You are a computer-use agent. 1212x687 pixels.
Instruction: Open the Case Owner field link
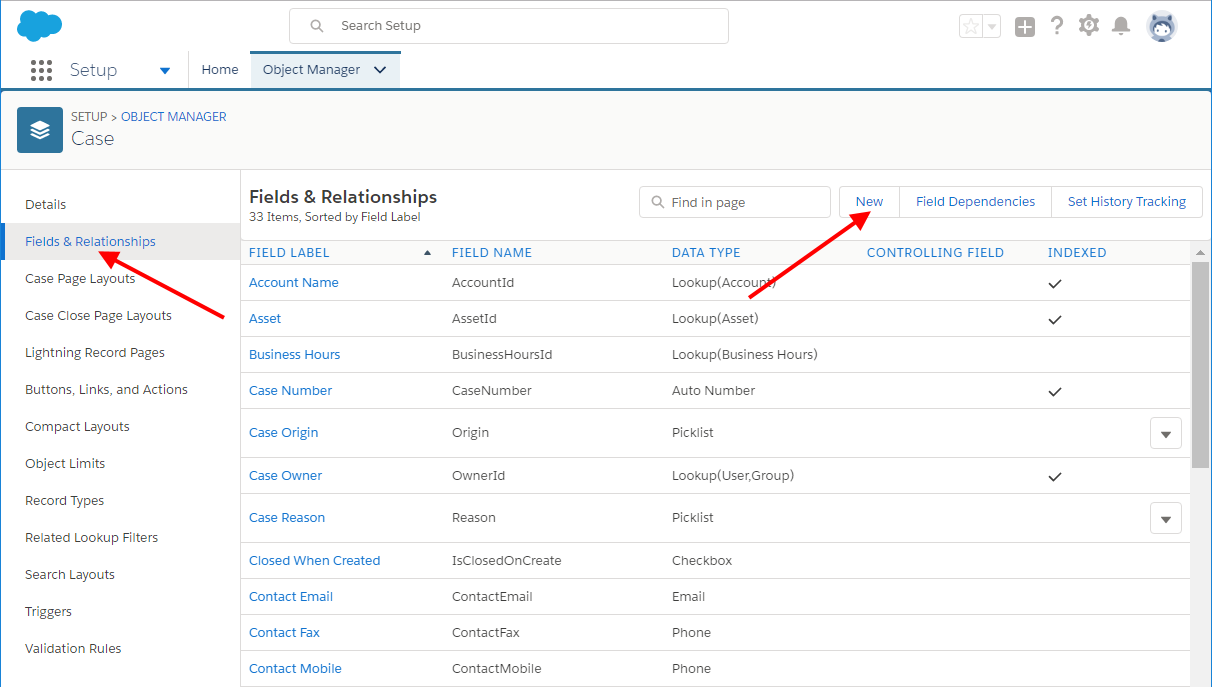[285, 475]
